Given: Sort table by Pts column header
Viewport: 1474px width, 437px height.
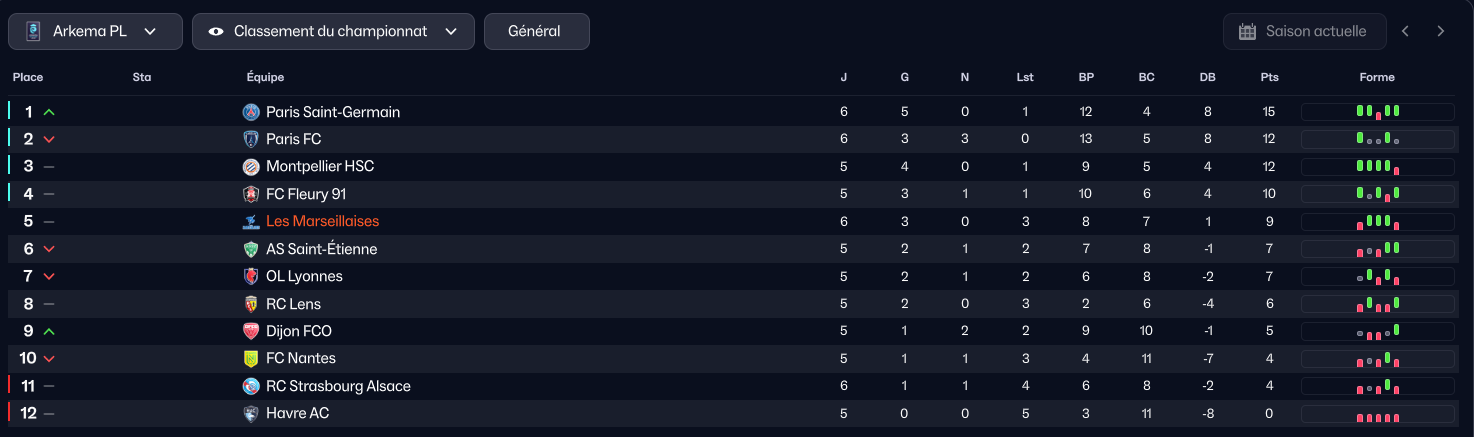Looking at the screenshot, I should point(1269,77).
